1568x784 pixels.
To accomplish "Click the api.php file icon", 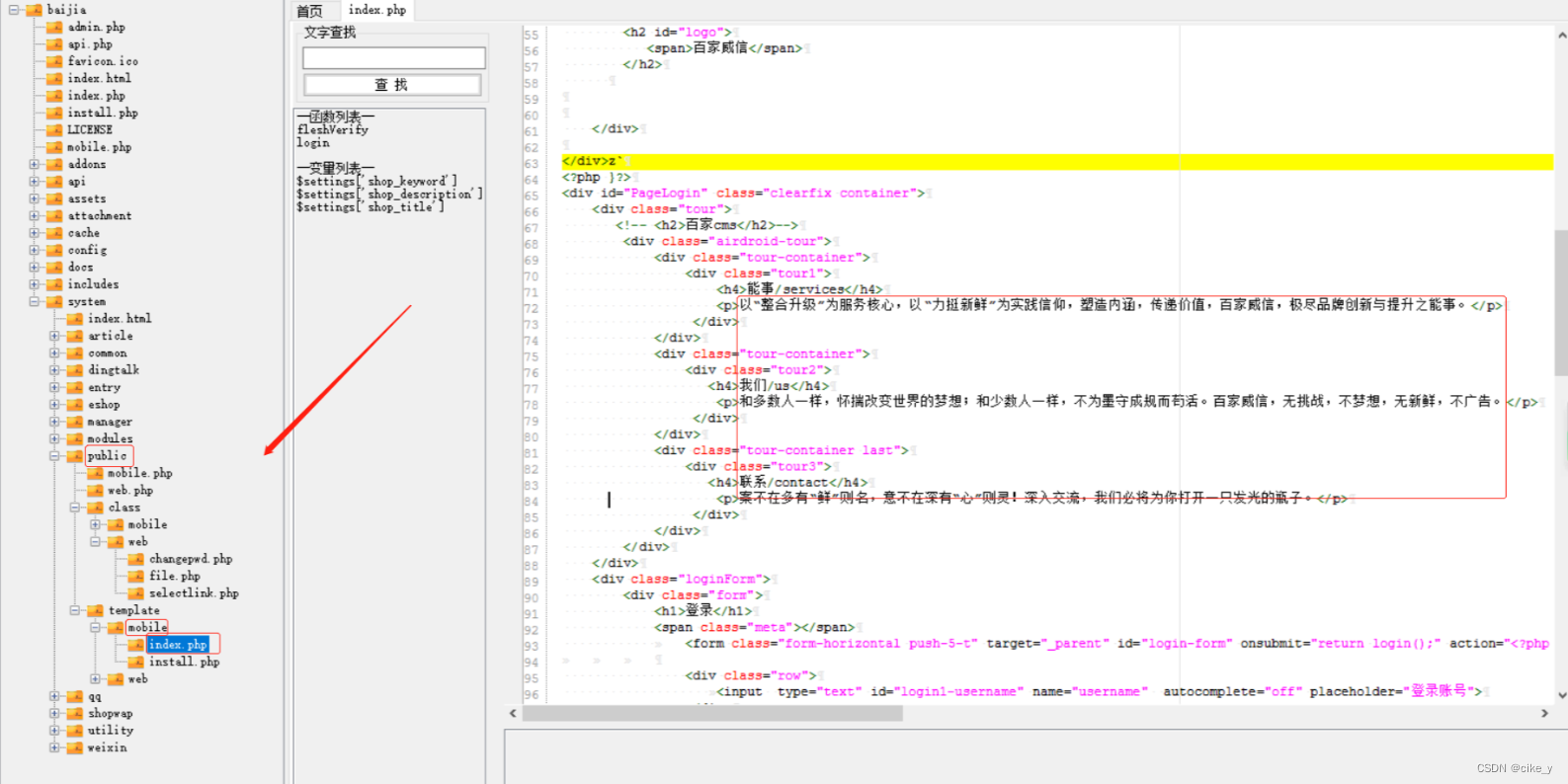I will point(54,44).
